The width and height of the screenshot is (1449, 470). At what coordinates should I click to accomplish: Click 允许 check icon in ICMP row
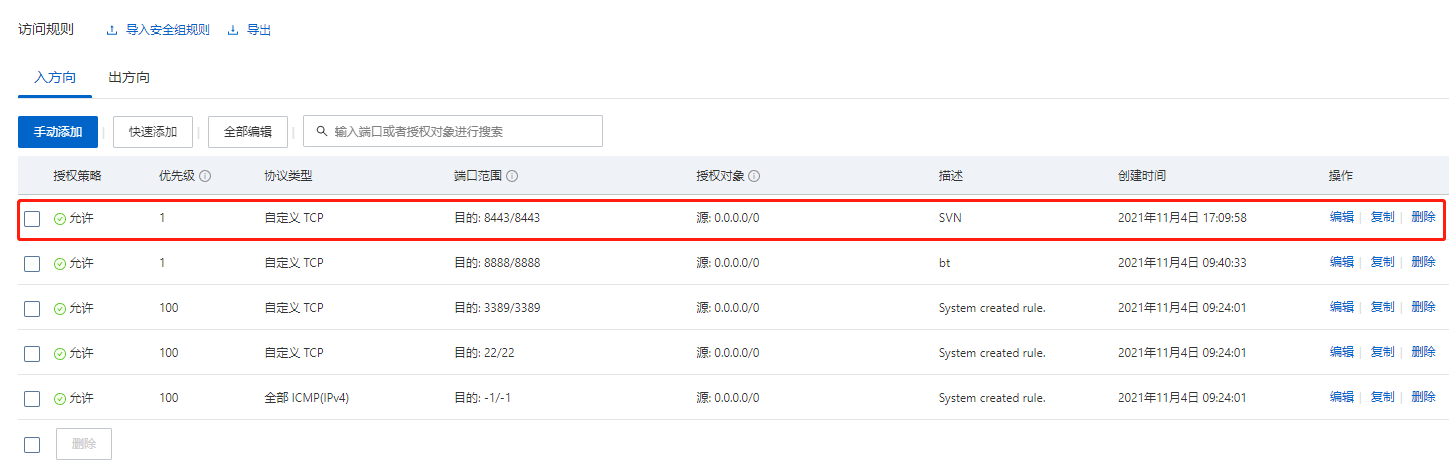tap(60, 398)
